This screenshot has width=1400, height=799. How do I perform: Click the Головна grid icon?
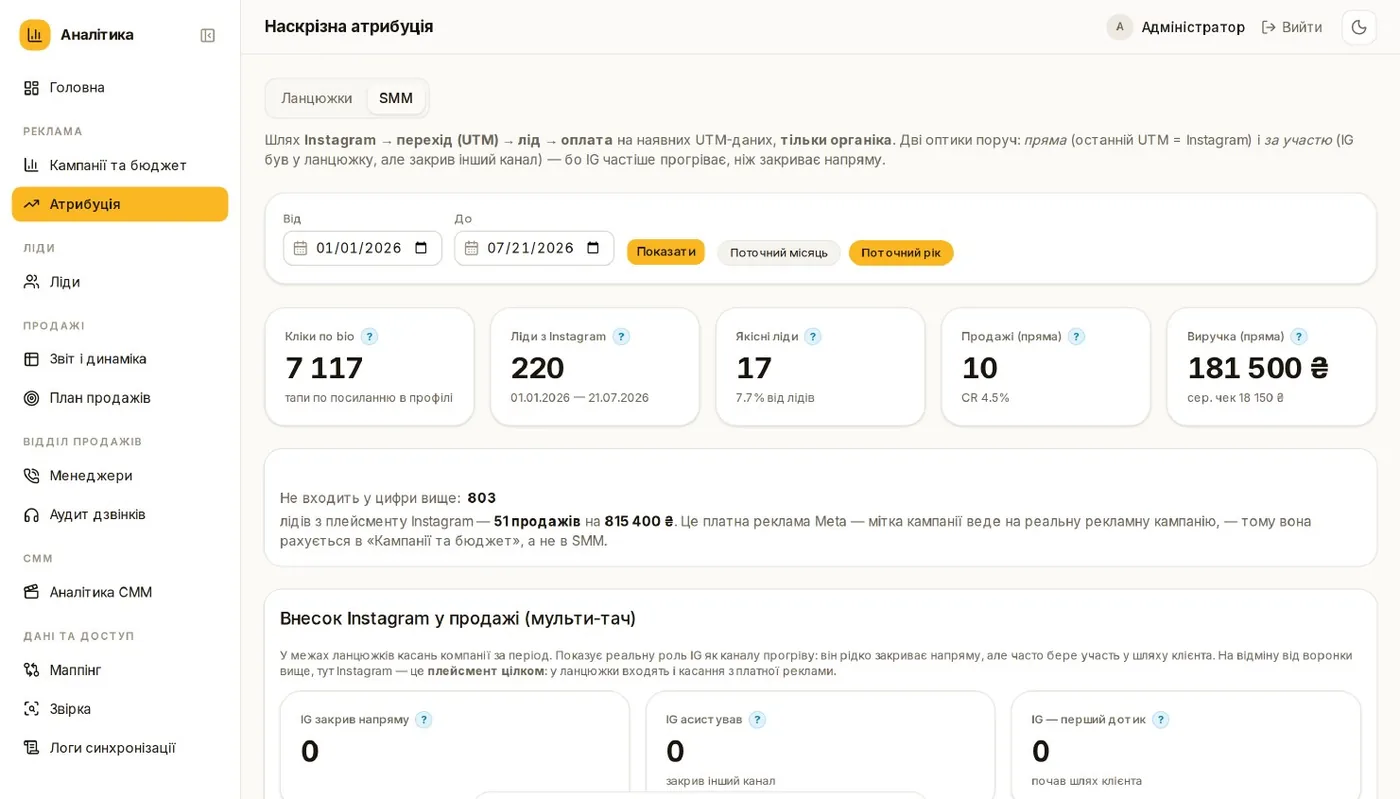click(32, 87)
